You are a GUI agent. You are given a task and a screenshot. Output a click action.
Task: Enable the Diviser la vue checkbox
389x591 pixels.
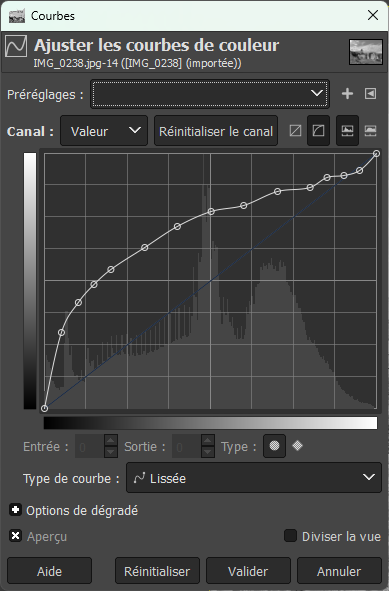[x=290, y=536]
